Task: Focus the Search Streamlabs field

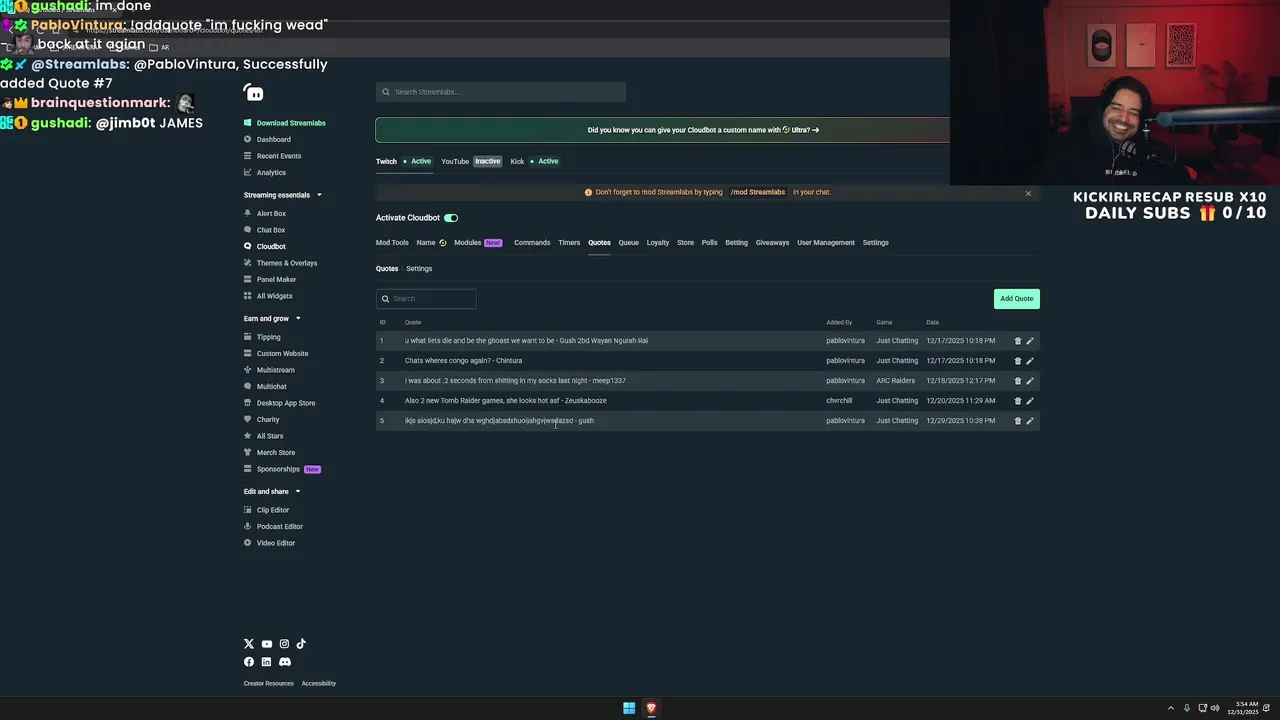Action: point(501,92)
